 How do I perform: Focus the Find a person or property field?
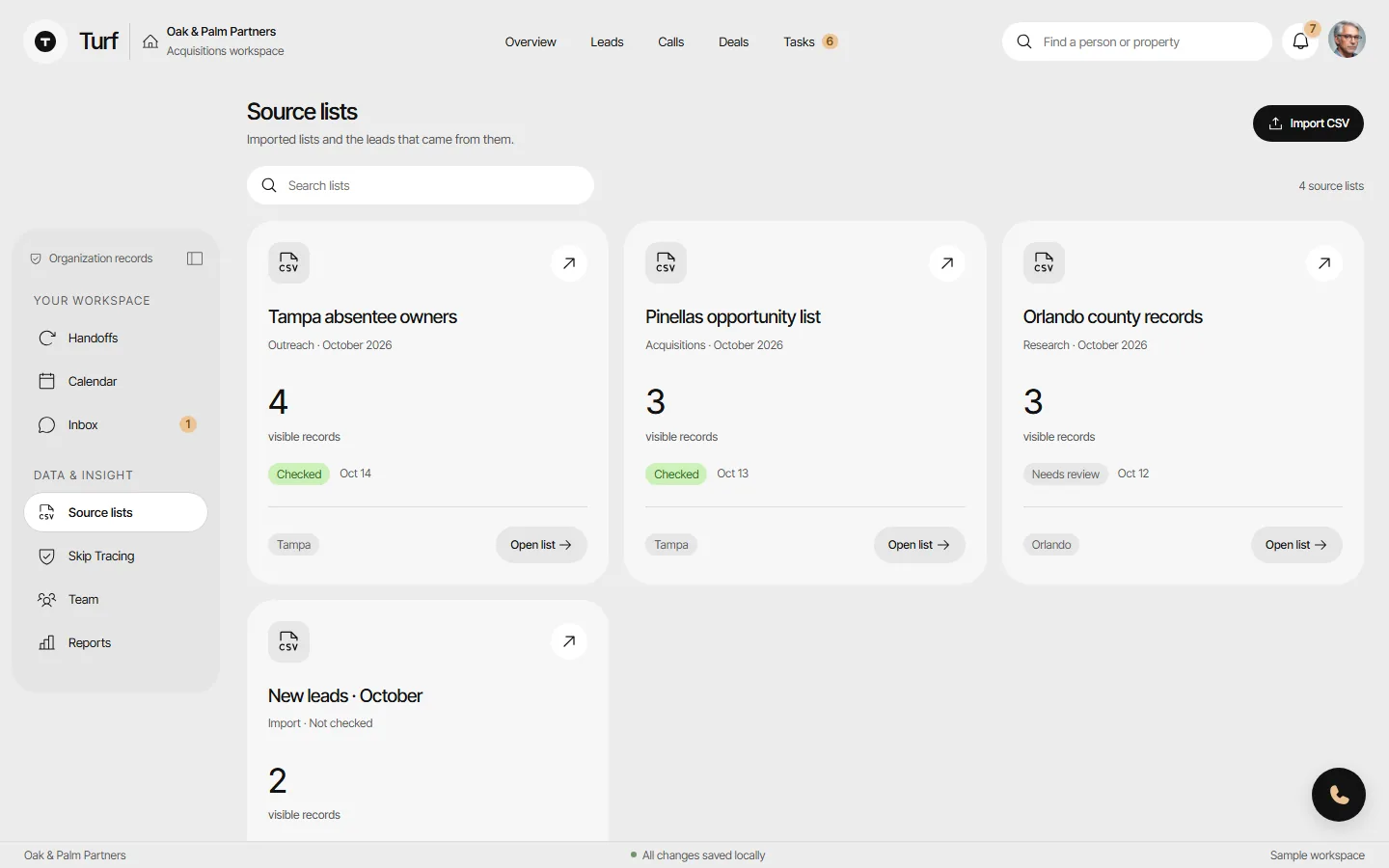pos(1137,41)
